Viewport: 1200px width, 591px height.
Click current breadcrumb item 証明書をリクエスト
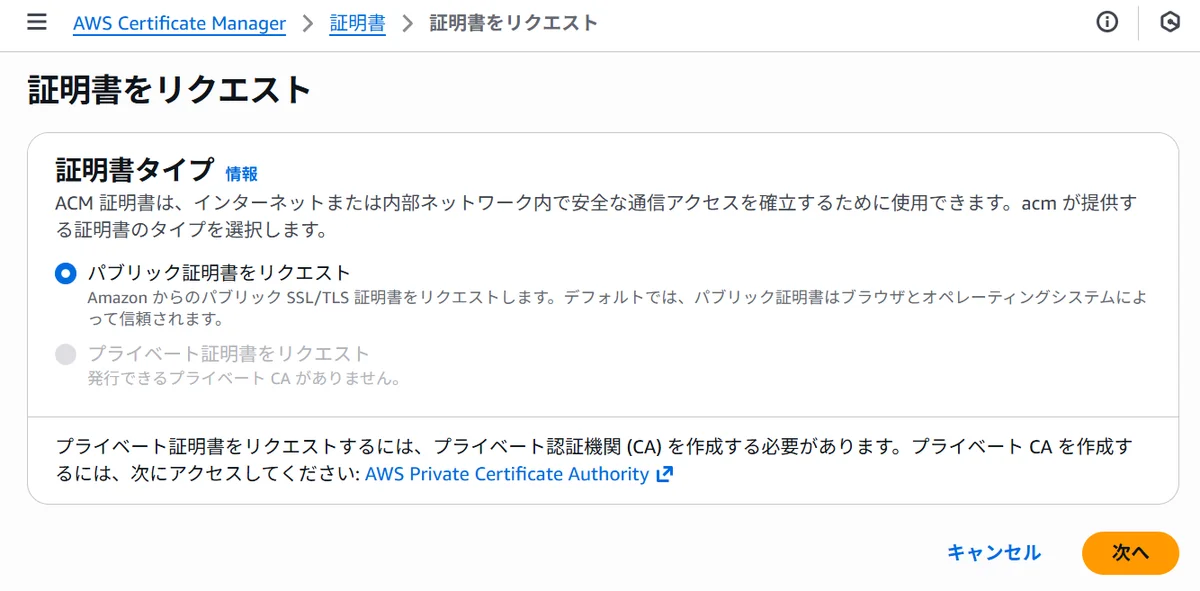tap(513, 23)
